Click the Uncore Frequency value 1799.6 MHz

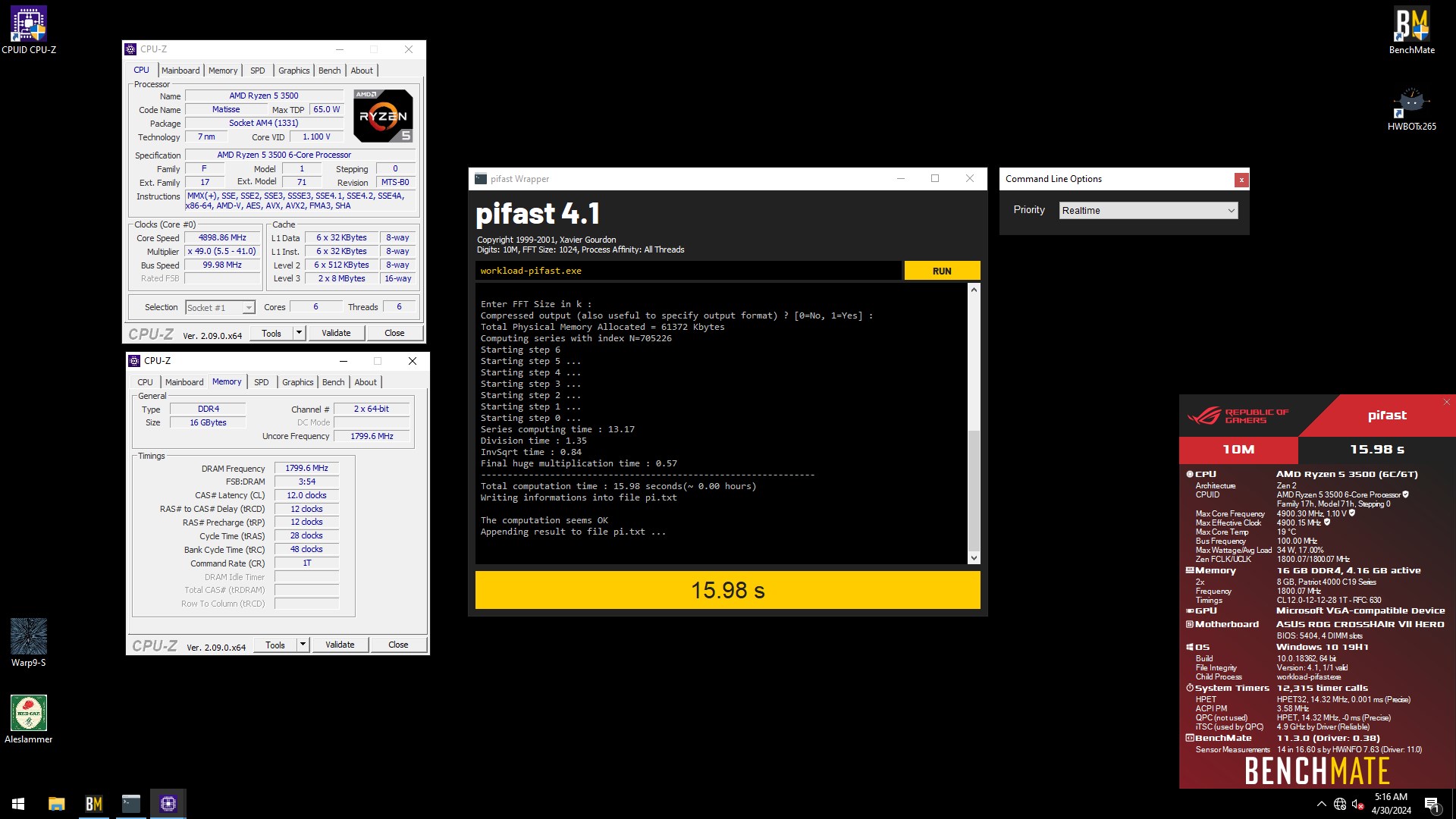[x=372, y=436]
